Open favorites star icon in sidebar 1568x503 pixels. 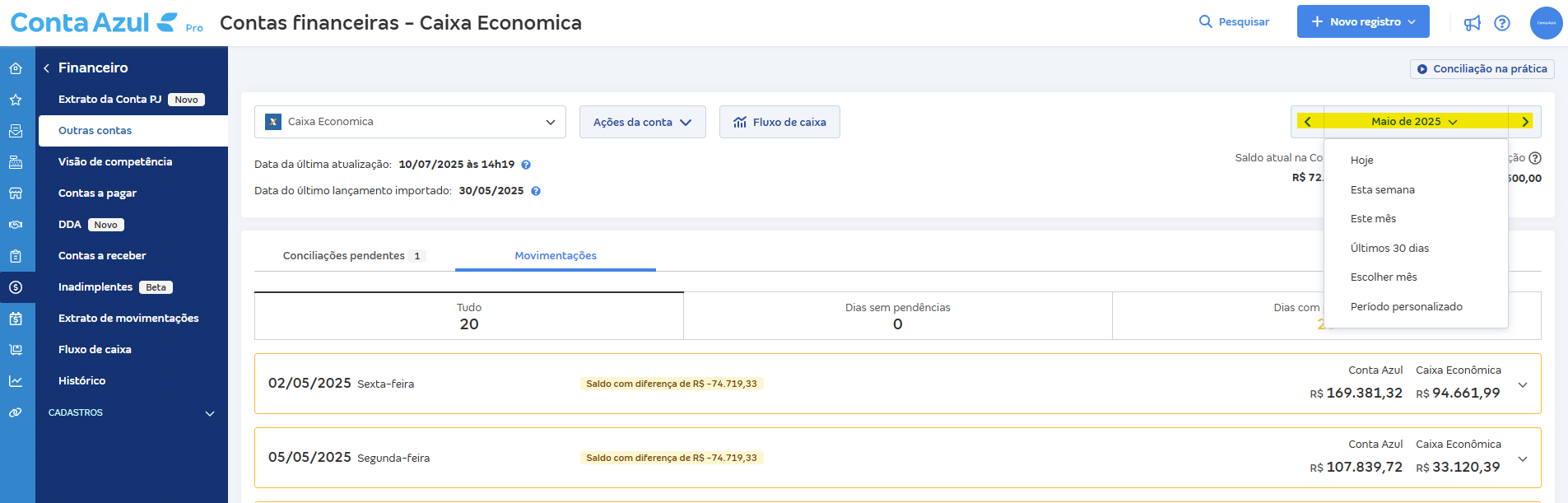(16, 100)
